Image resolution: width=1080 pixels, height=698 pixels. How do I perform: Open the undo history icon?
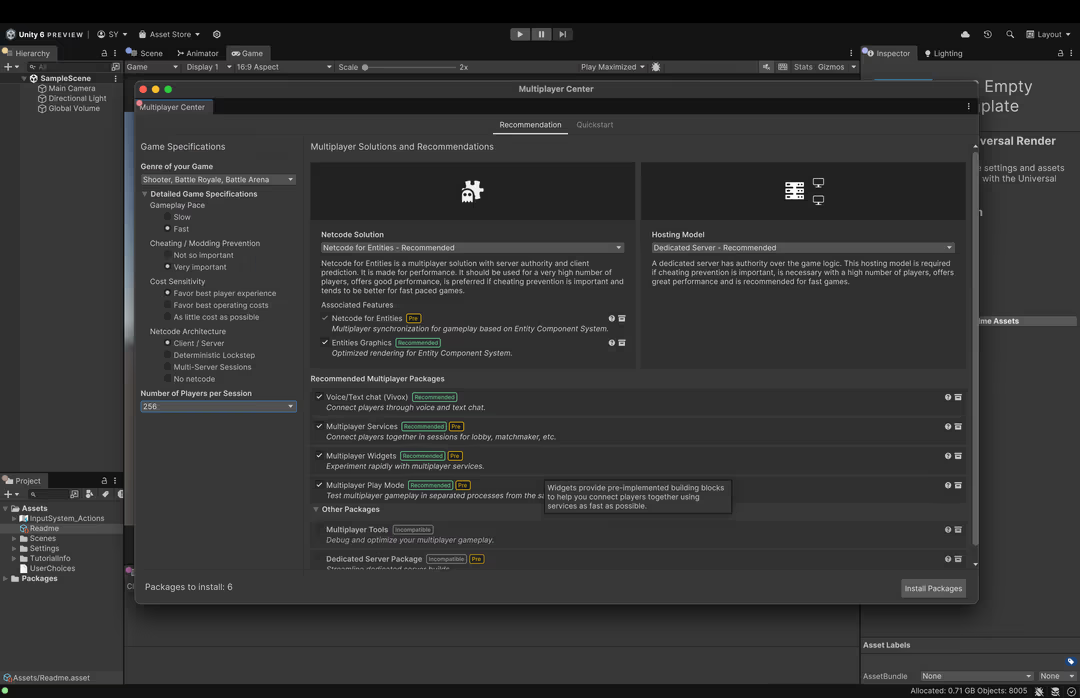[988, 34]
